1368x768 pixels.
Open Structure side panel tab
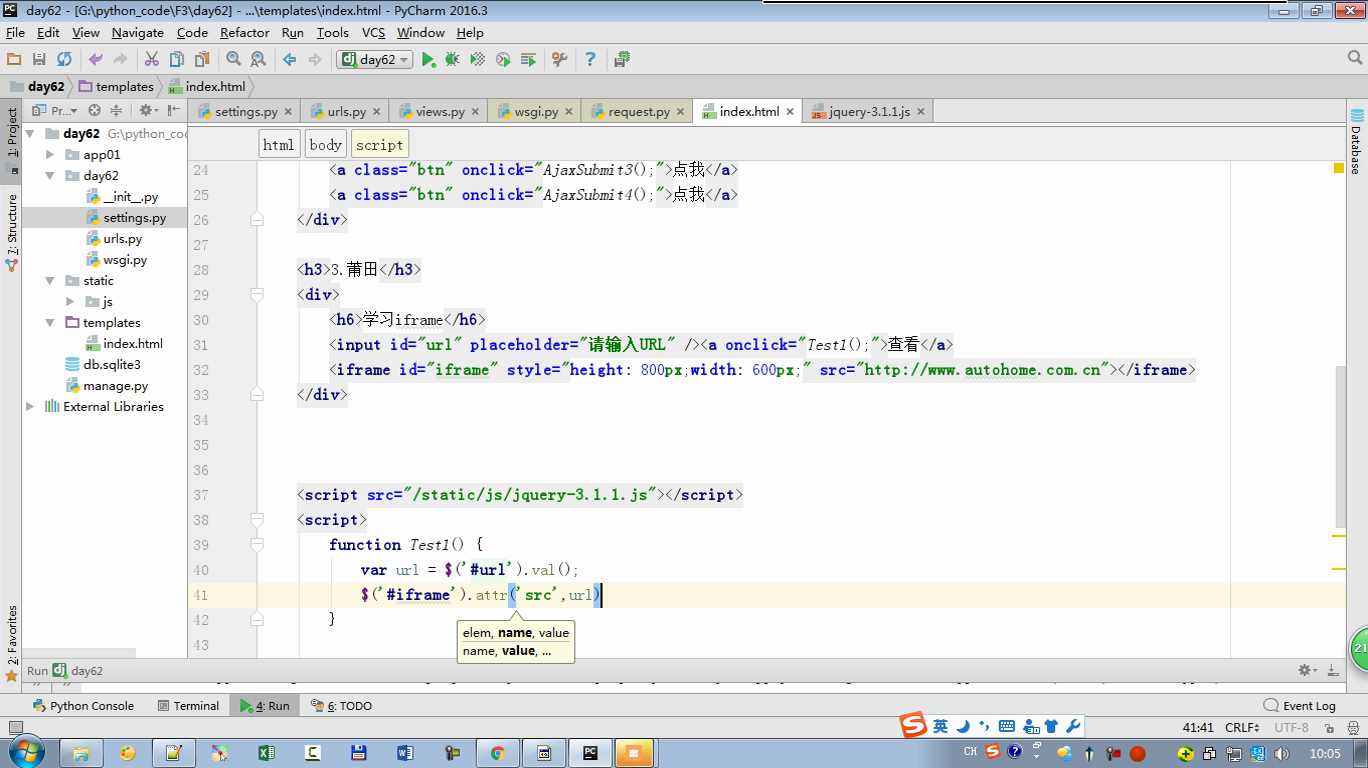click(x=12, y=232)
